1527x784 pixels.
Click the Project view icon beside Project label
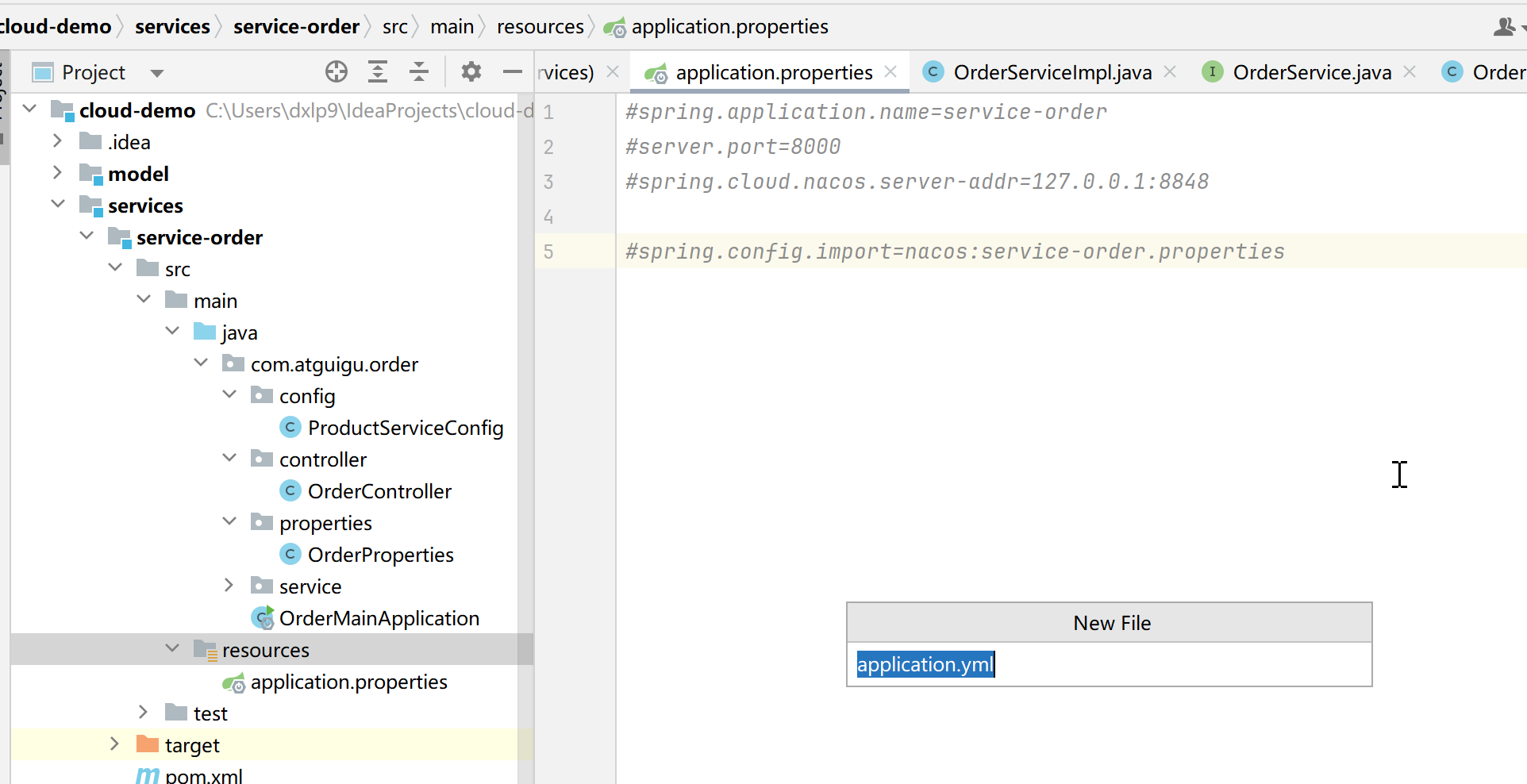pyautogui.click(x=43, y=72)
